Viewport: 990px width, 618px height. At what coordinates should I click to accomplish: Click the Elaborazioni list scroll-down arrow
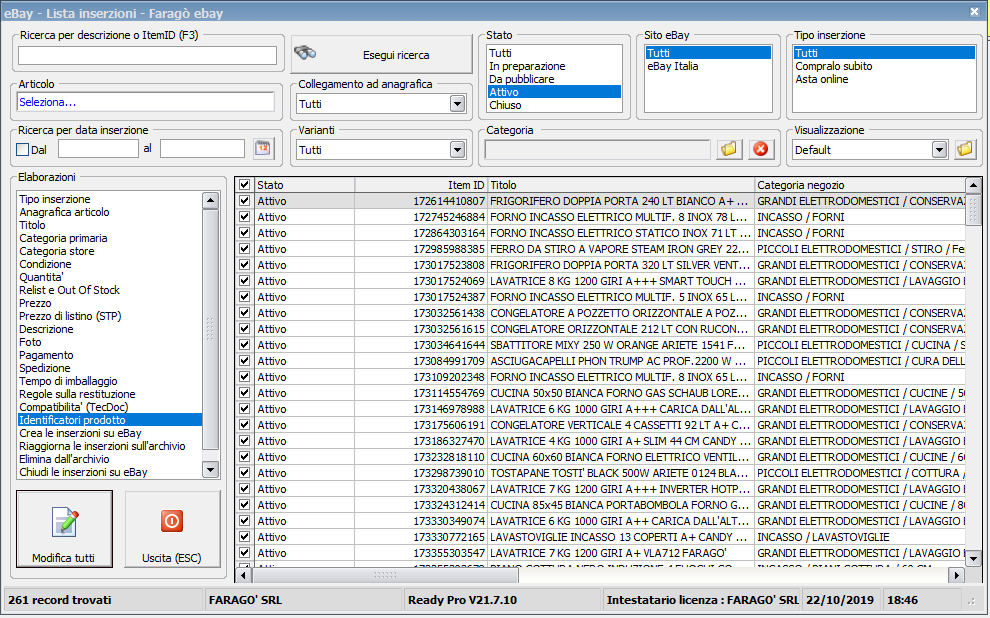(210, 469)
